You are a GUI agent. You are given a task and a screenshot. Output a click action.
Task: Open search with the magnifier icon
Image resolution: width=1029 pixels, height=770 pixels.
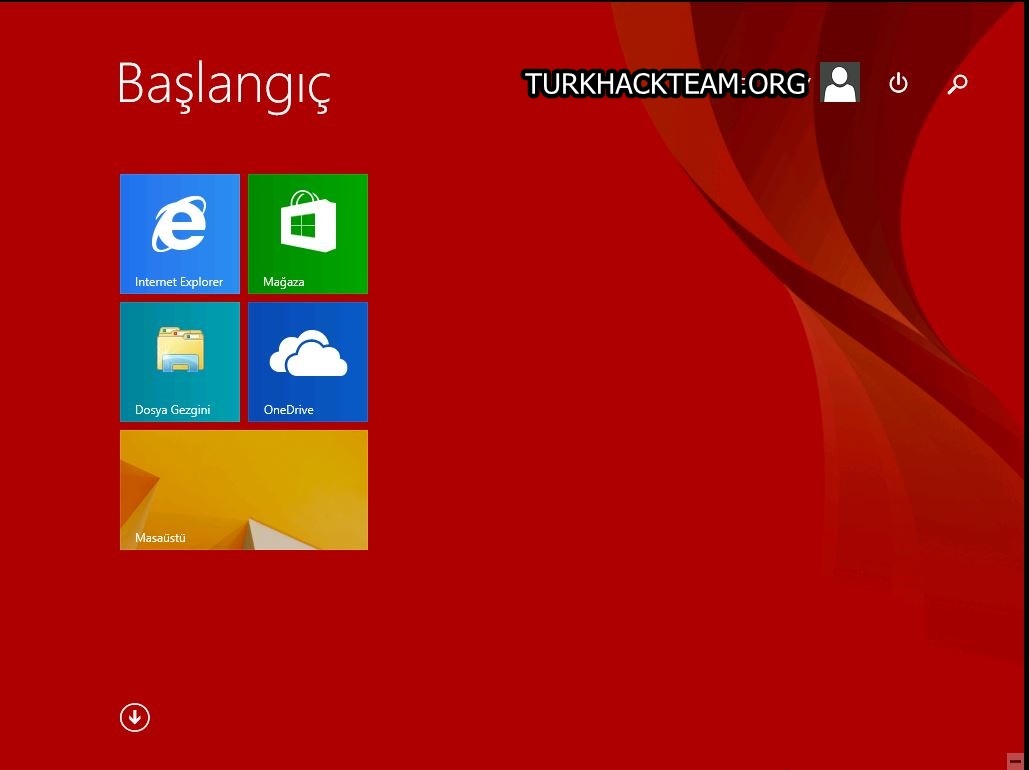(957, 83)
